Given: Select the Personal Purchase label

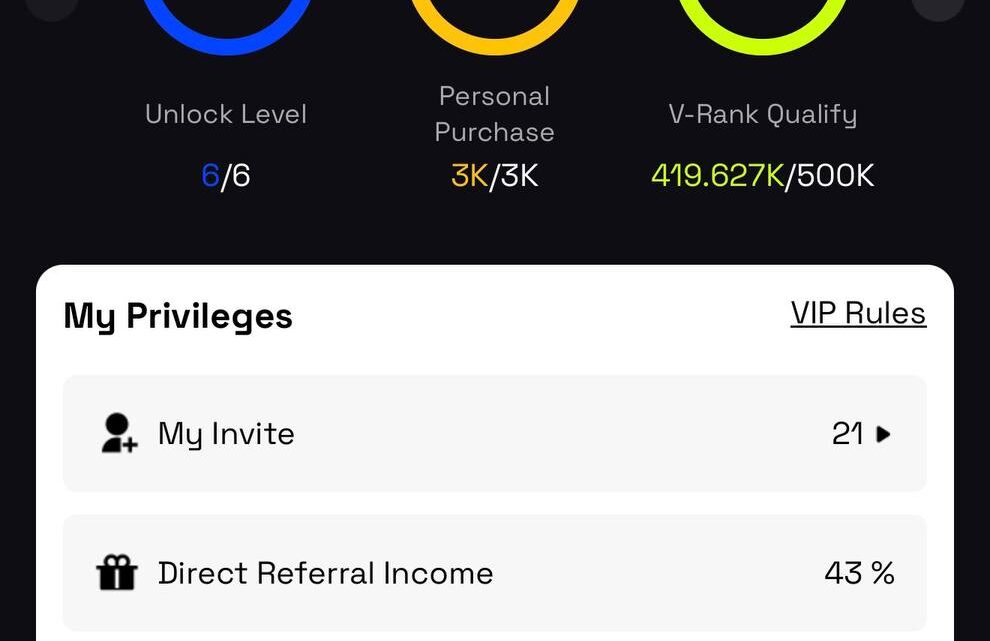Looking at the screenshot, I should pos(494,114).
